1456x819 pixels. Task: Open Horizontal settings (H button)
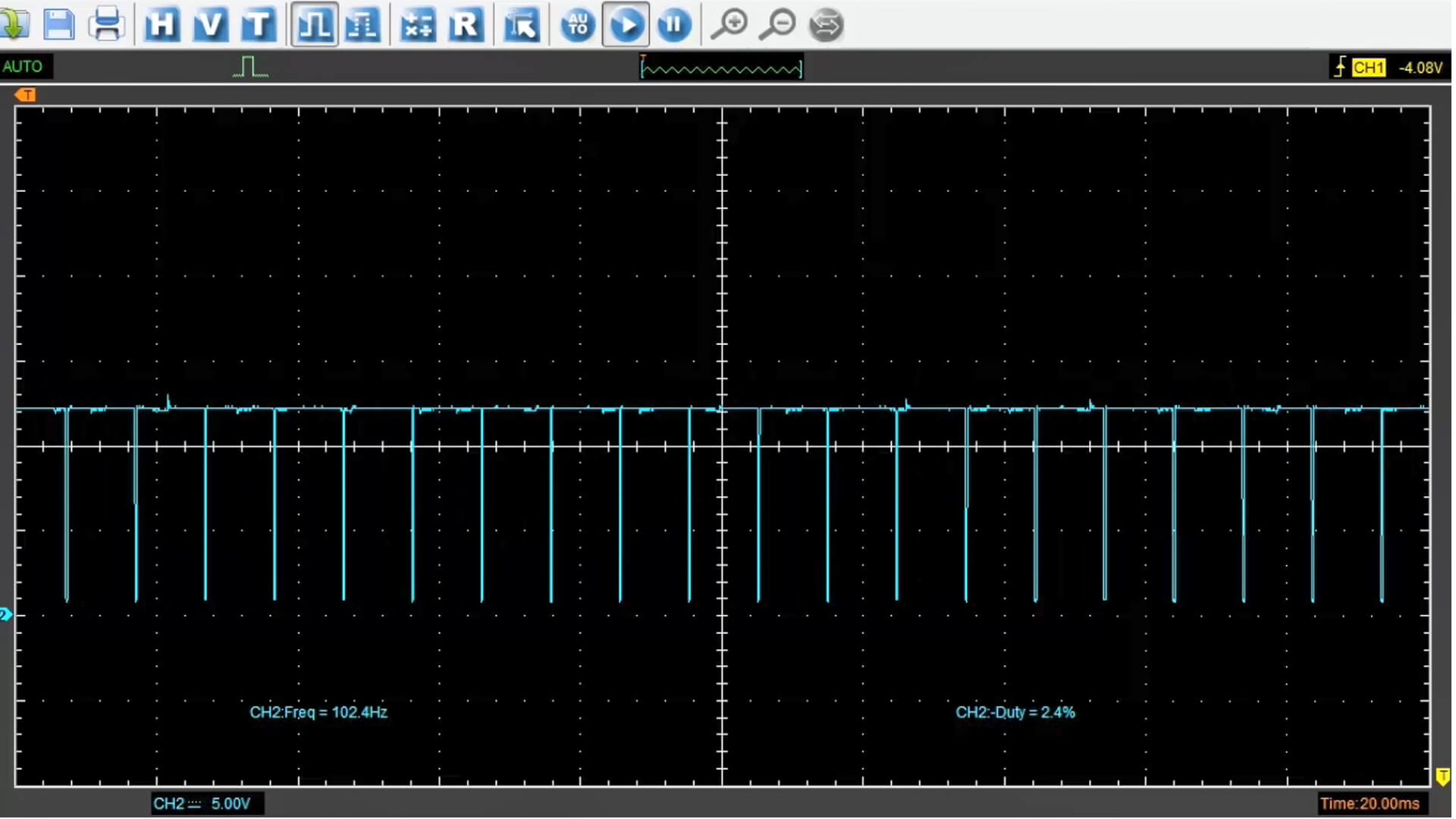(162, 24)
